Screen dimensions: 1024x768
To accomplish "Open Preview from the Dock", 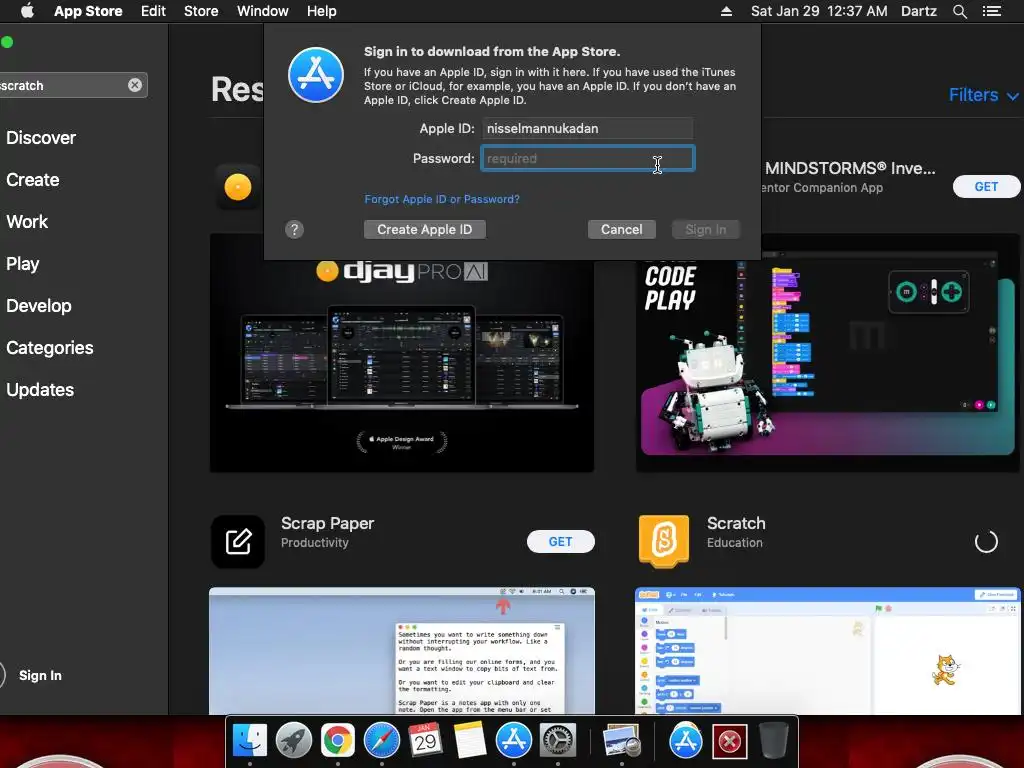I will click(x=621, y=741).
